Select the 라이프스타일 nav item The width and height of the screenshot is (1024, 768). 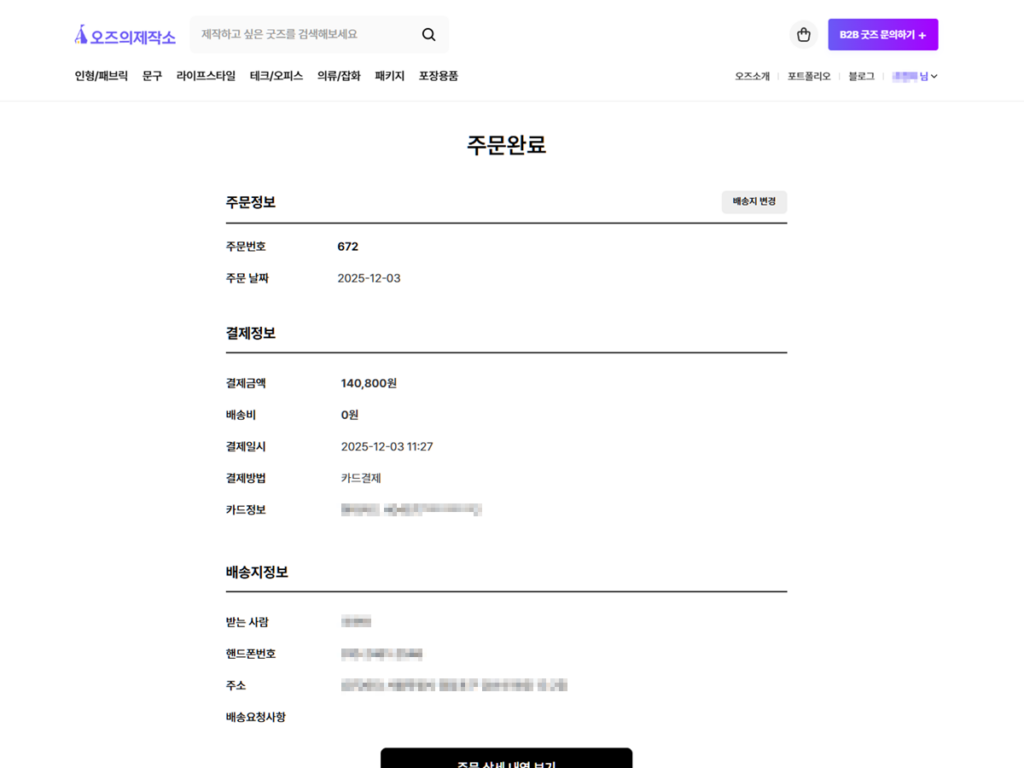[x=203, y=75]
